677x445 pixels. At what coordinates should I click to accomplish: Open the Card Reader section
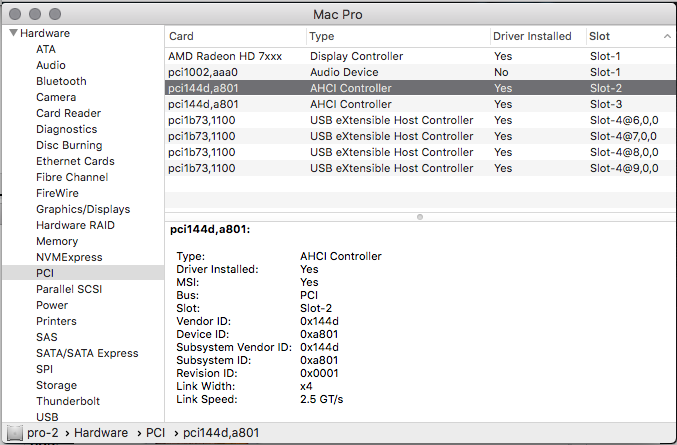(x=69, y=113)
